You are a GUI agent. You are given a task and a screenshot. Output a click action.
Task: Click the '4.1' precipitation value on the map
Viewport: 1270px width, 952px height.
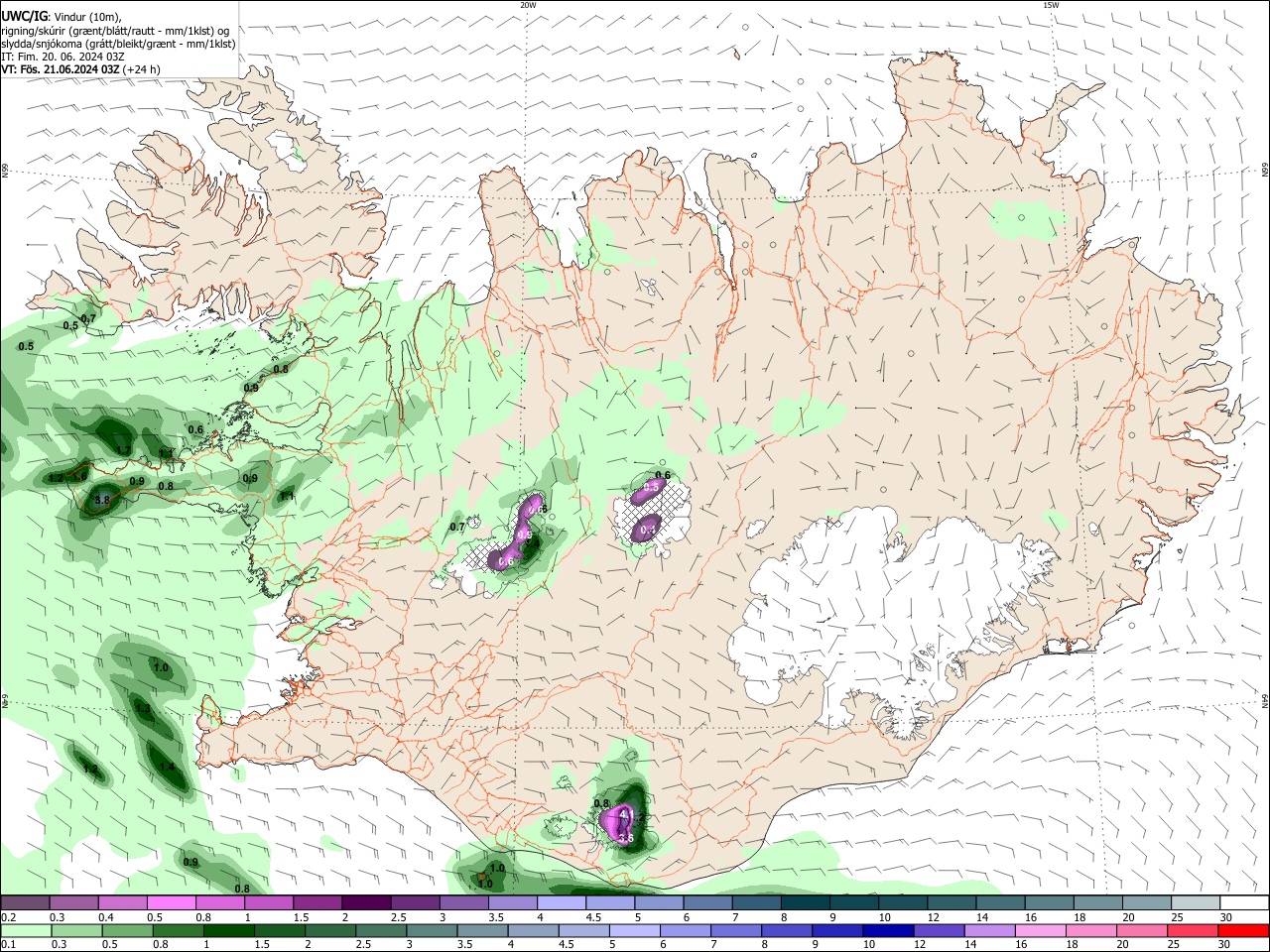point(626,814)
